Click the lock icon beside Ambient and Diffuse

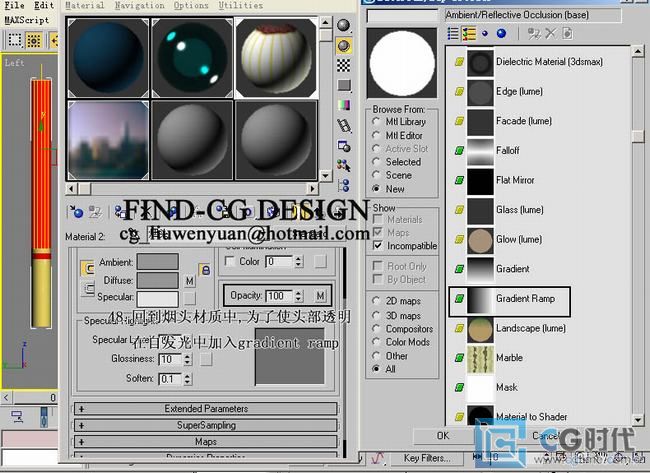[x=205, y=270]
